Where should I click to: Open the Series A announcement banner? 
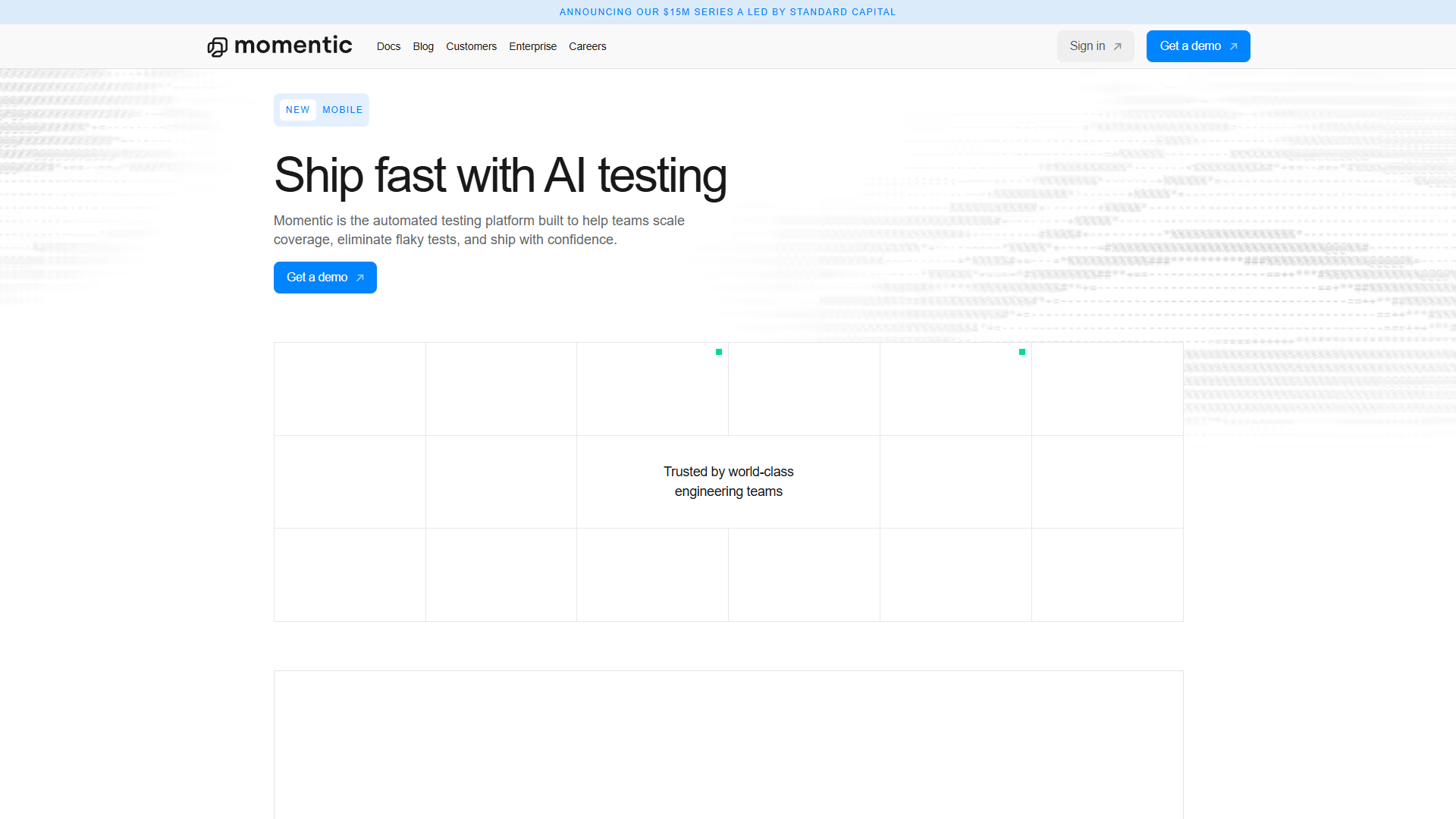728,12
